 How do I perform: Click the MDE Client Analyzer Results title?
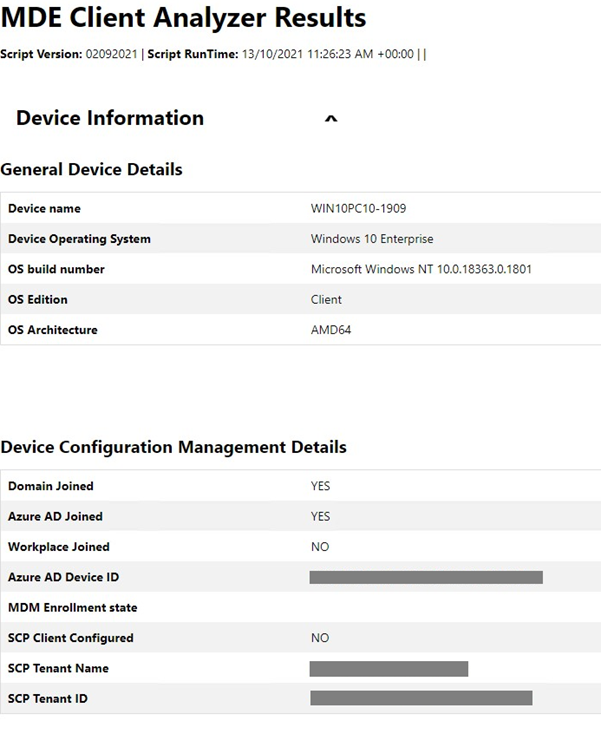point(183,19)
